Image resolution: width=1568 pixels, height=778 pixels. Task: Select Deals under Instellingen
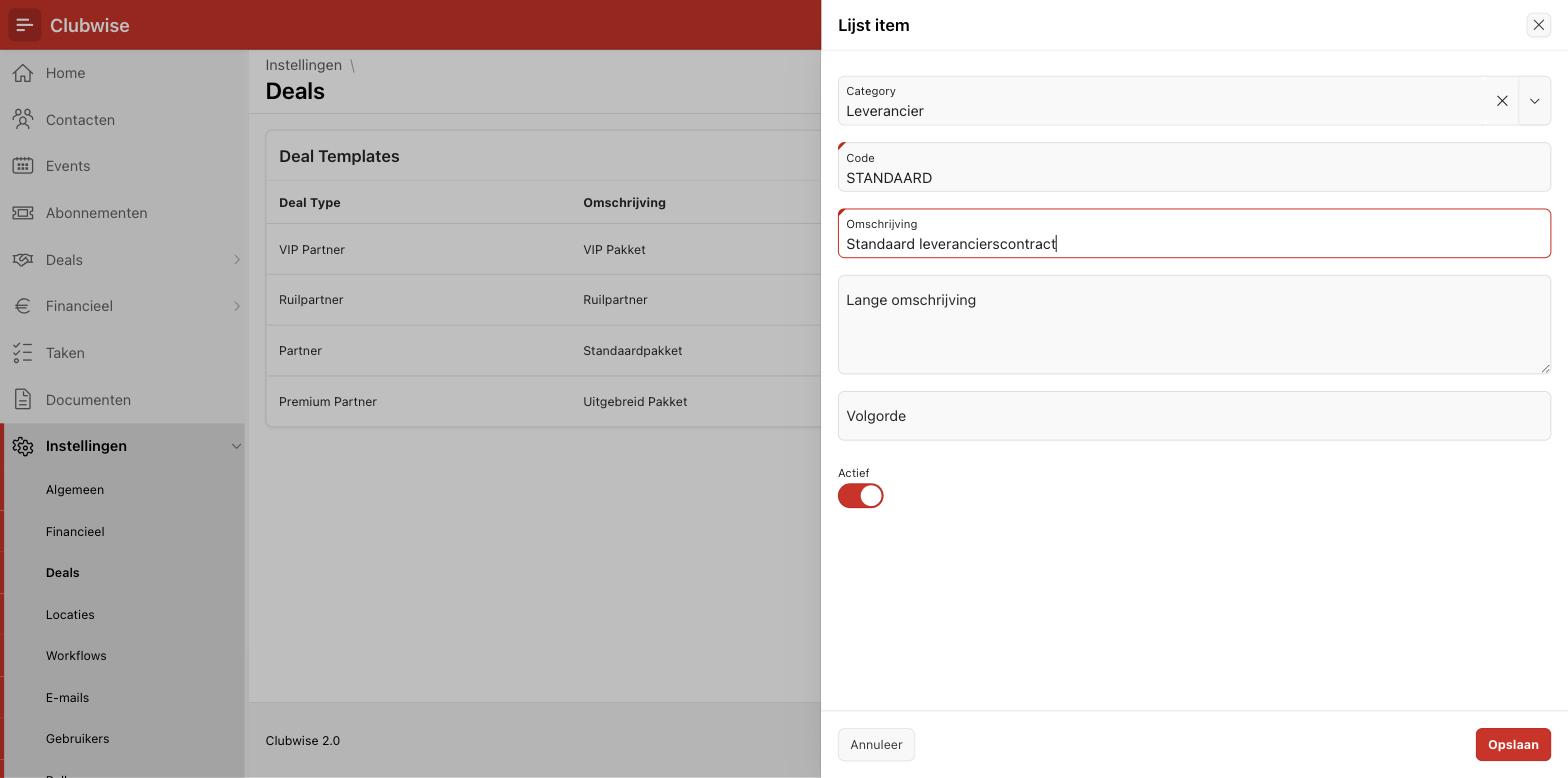point(63,573)
